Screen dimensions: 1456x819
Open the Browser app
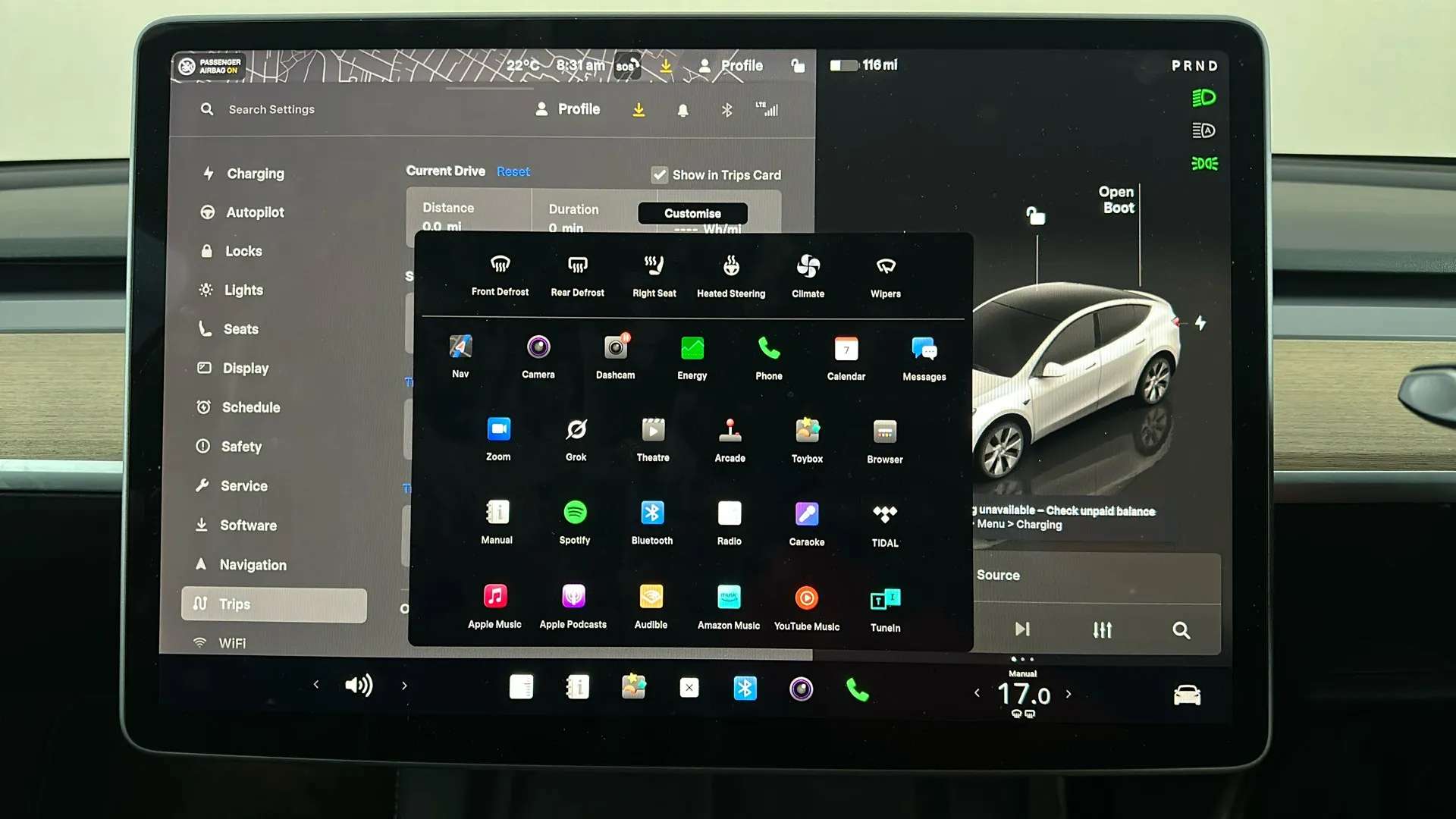[885, 442]
